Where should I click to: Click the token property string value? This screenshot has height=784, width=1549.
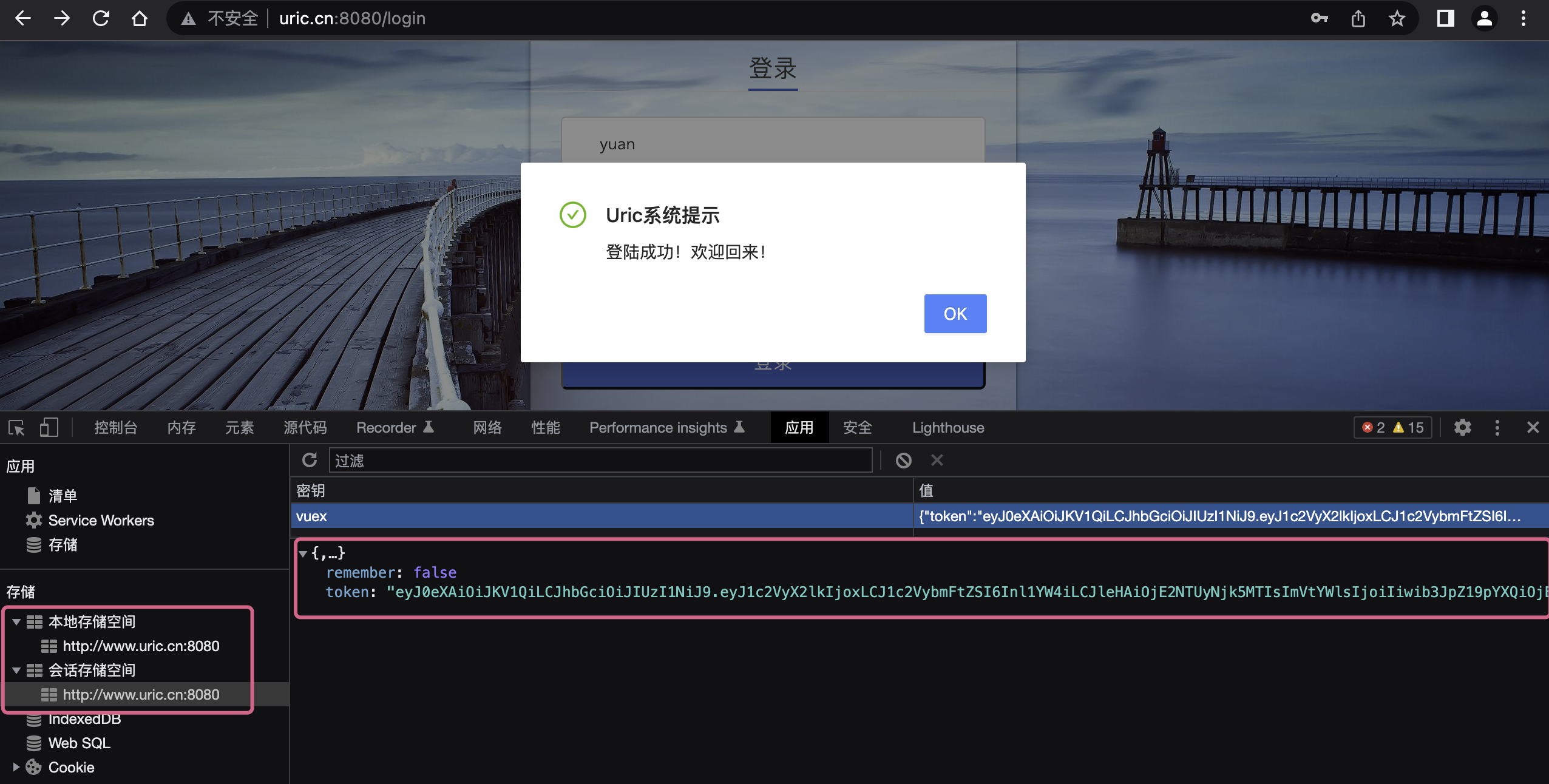click(x=968, y=592)
